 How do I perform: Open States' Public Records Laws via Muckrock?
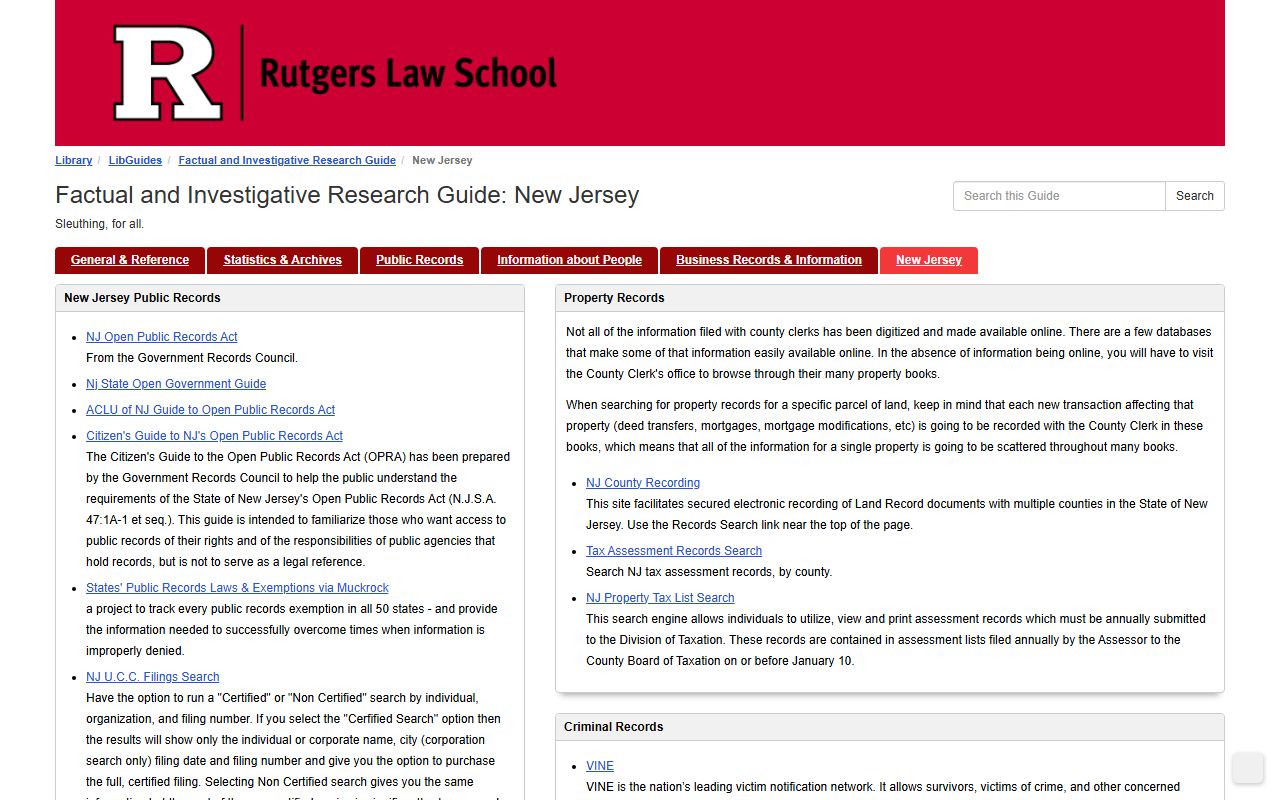(237, 588)
